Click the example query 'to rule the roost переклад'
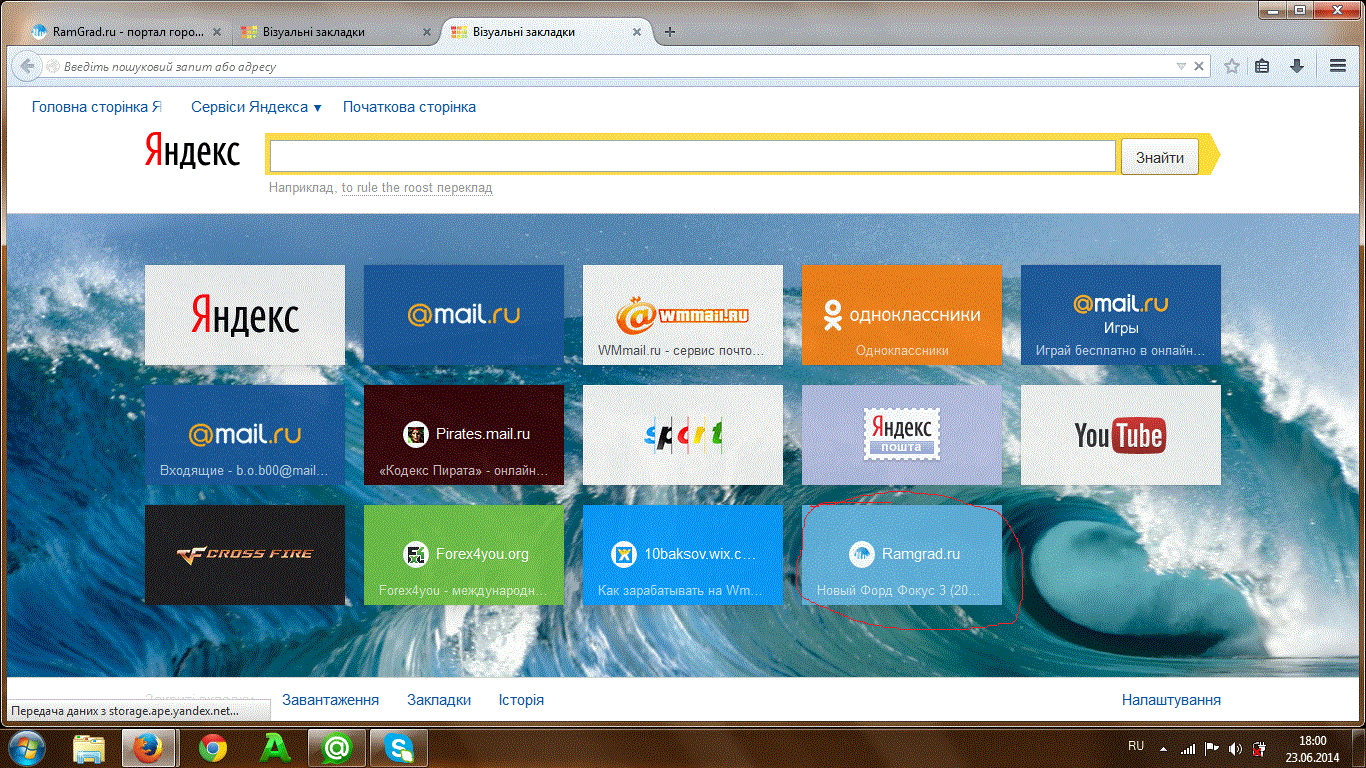The width and height of the screenshot is (1366, 768). coord(417,188)
